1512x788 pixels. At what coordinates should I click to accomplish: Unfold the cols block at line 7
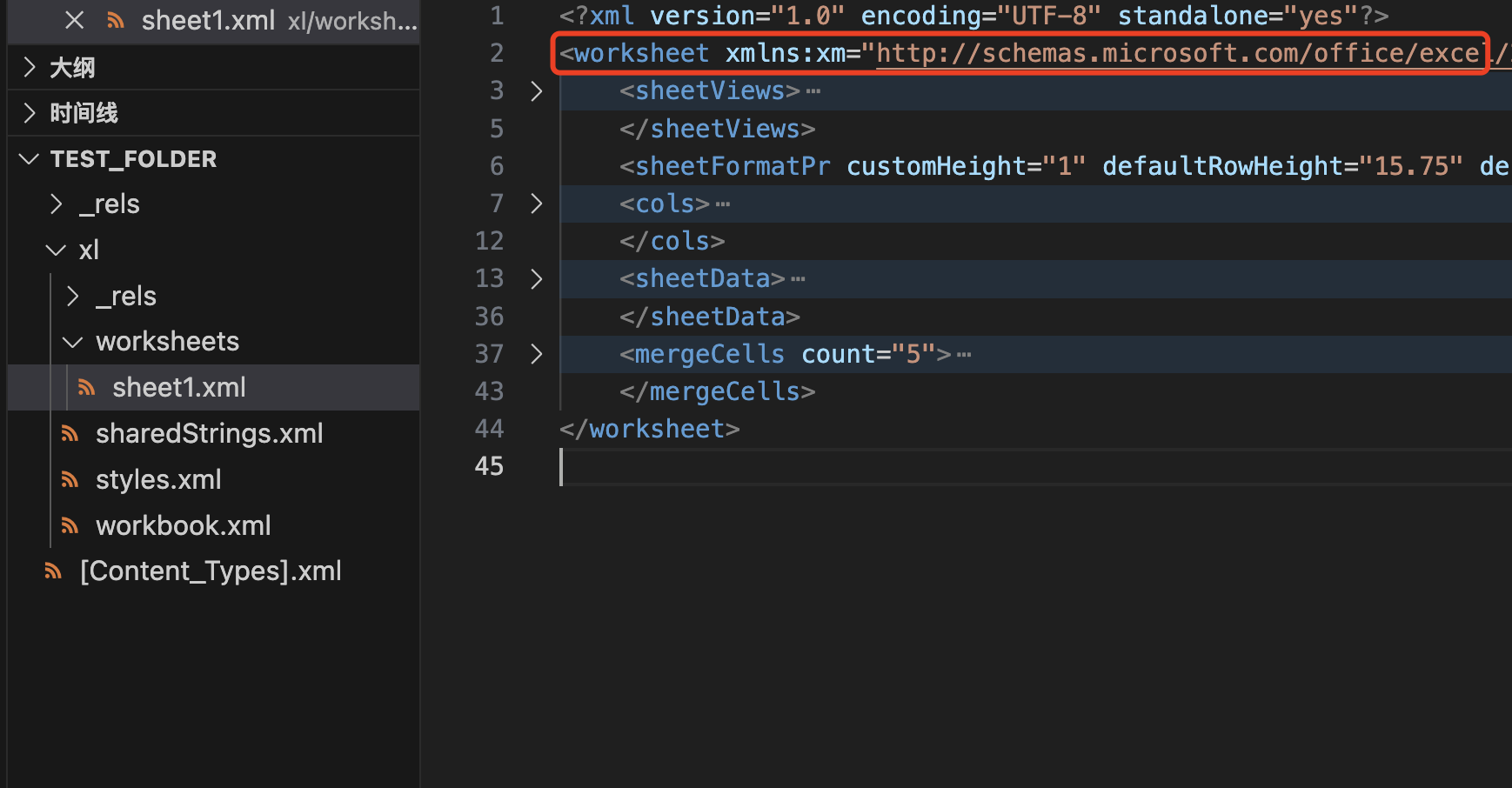click(537, 204)
